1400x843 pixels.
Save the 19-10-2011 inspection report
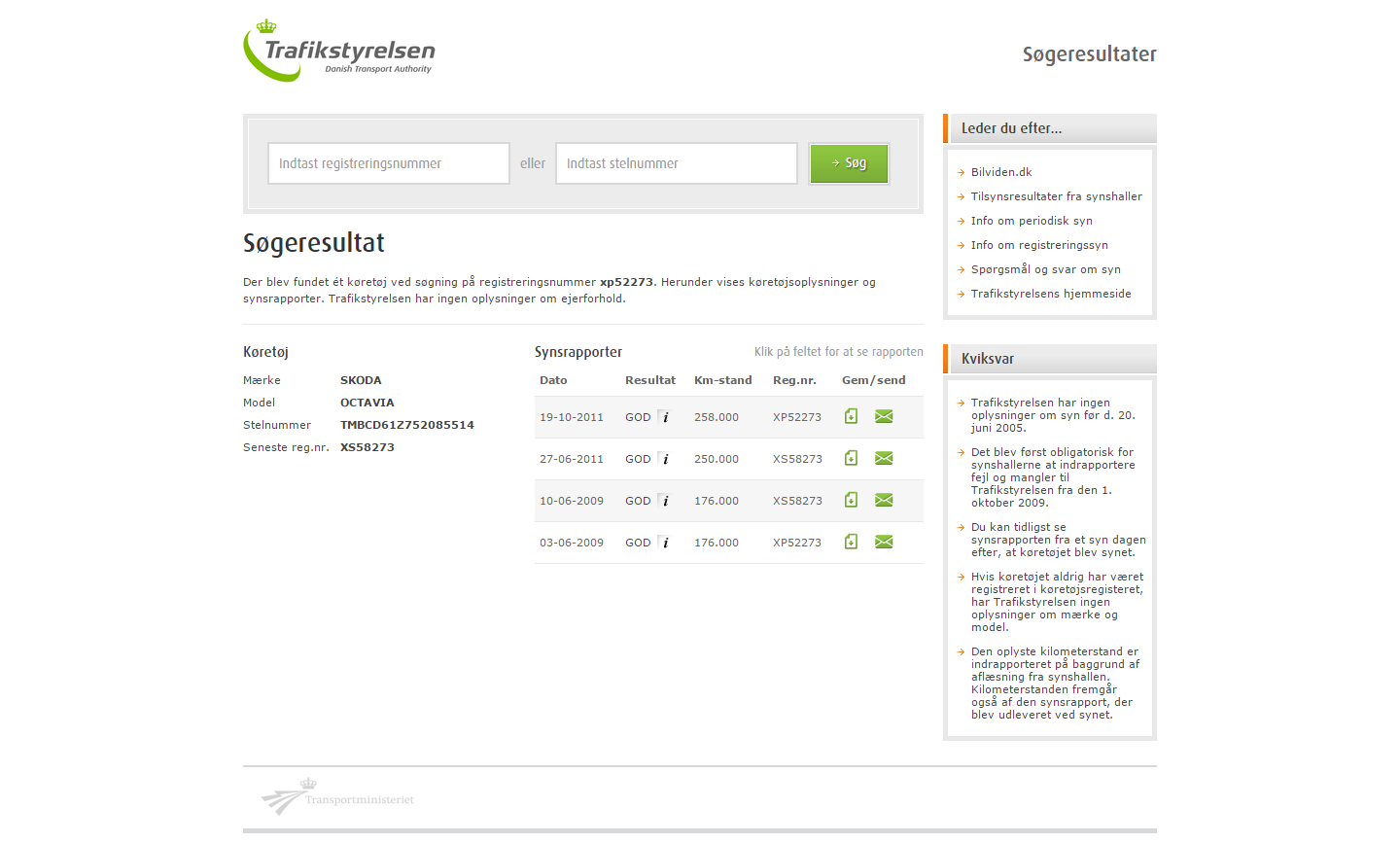(851, 416)
